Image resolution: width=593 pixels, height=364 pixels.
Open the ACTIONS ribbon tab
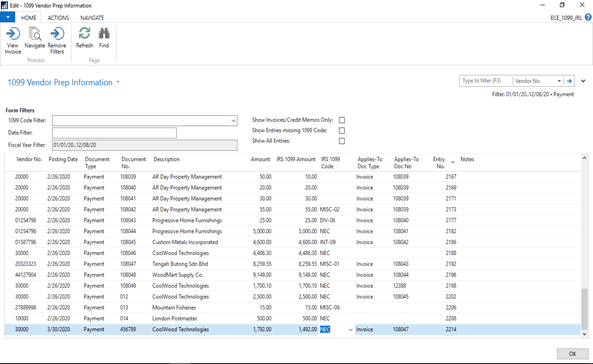click(58, 18)
